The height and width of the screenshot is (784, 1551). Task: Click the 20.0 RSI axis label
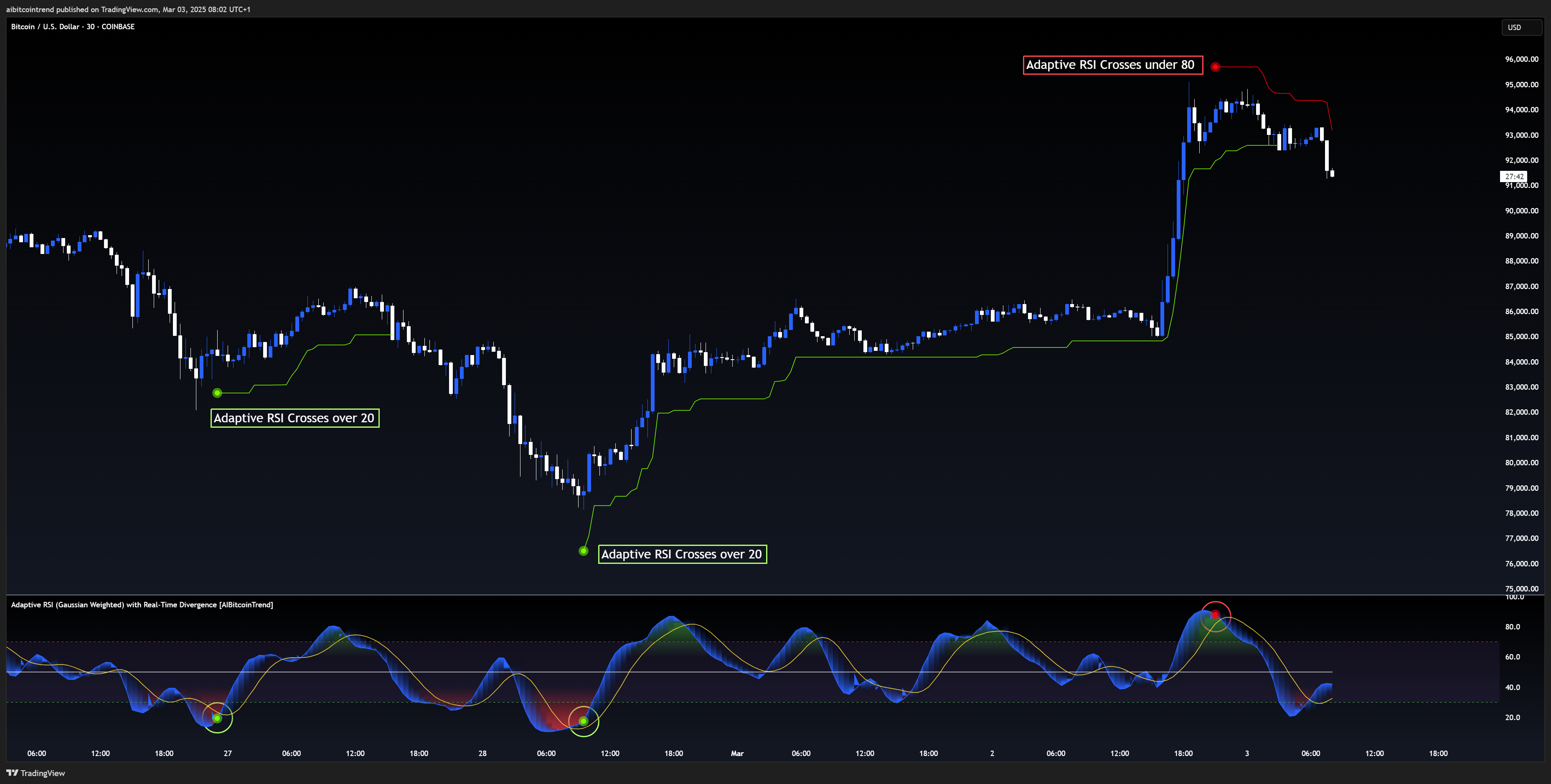tap(1513, 717)
